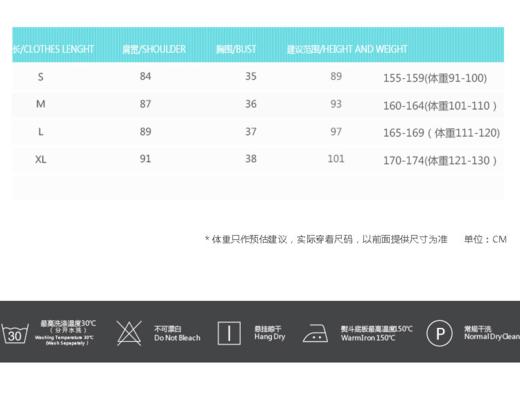Viewport: 520px width, 418px height.
Task: Click the Normal Dry Clean label
Action: click(x=492, y=333)
